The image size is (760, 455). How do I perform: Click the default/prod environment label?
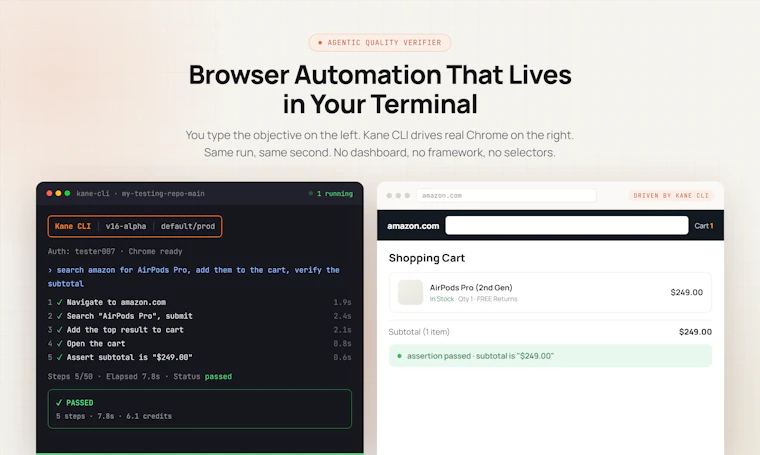[188, 226]
